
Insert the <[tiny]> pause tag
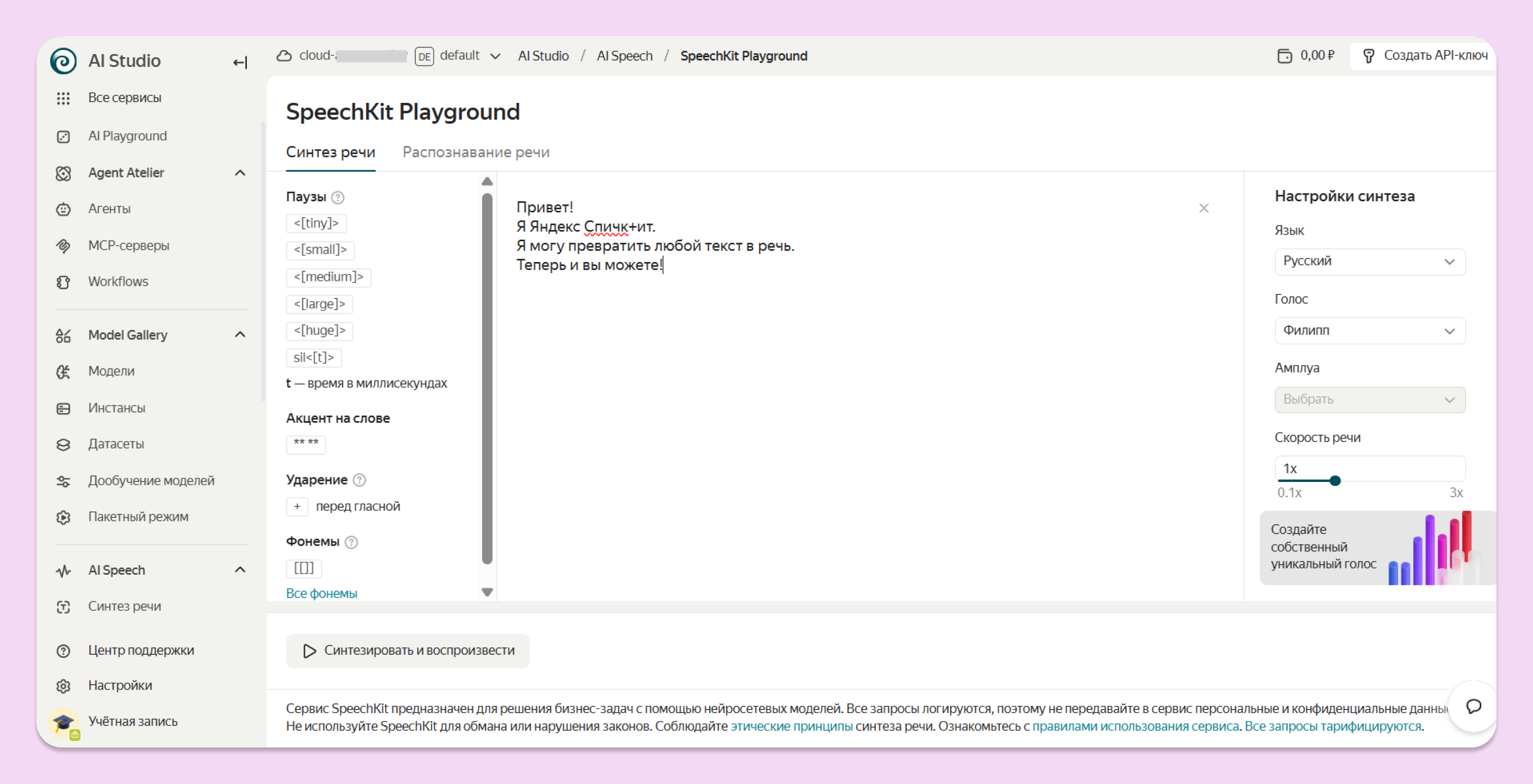tap(316, 223)
